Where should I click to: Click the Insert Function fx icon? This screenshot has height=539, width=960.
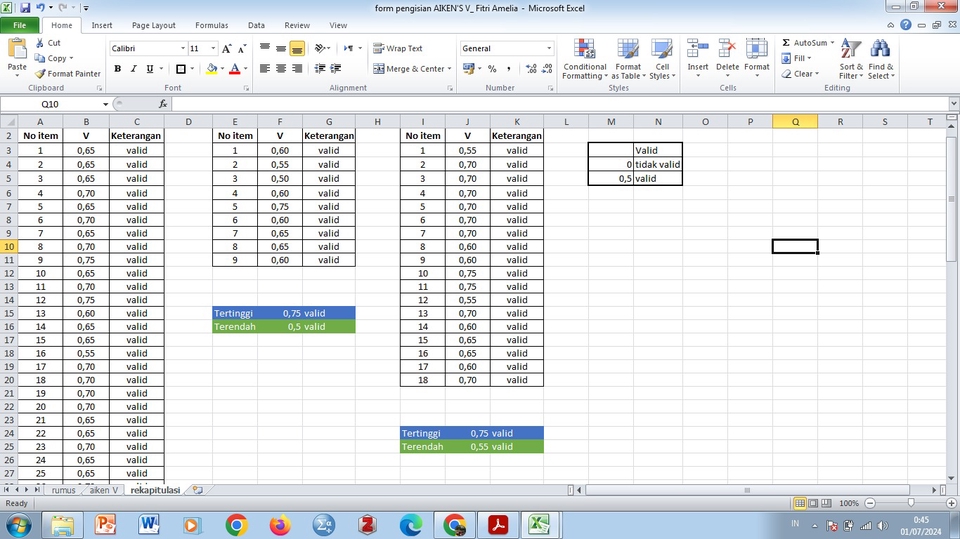(x=163, y=104)
